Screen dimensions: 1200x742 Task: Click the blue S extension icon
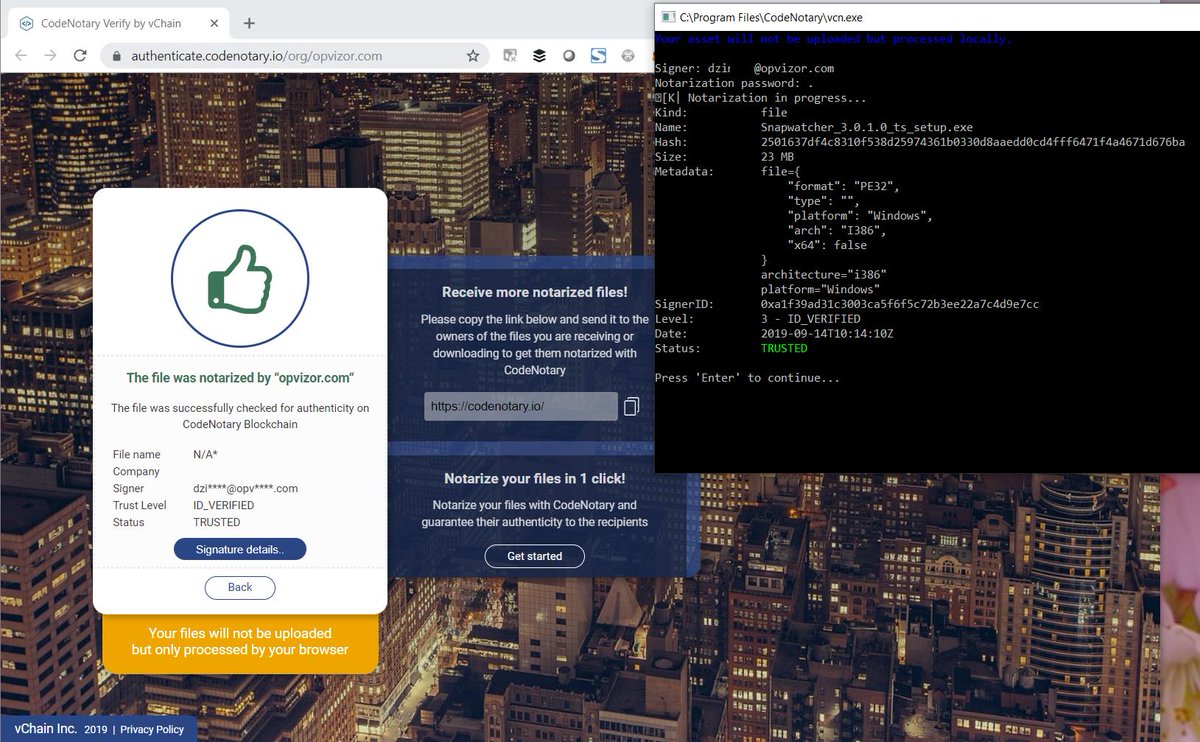tap(598, 56)
